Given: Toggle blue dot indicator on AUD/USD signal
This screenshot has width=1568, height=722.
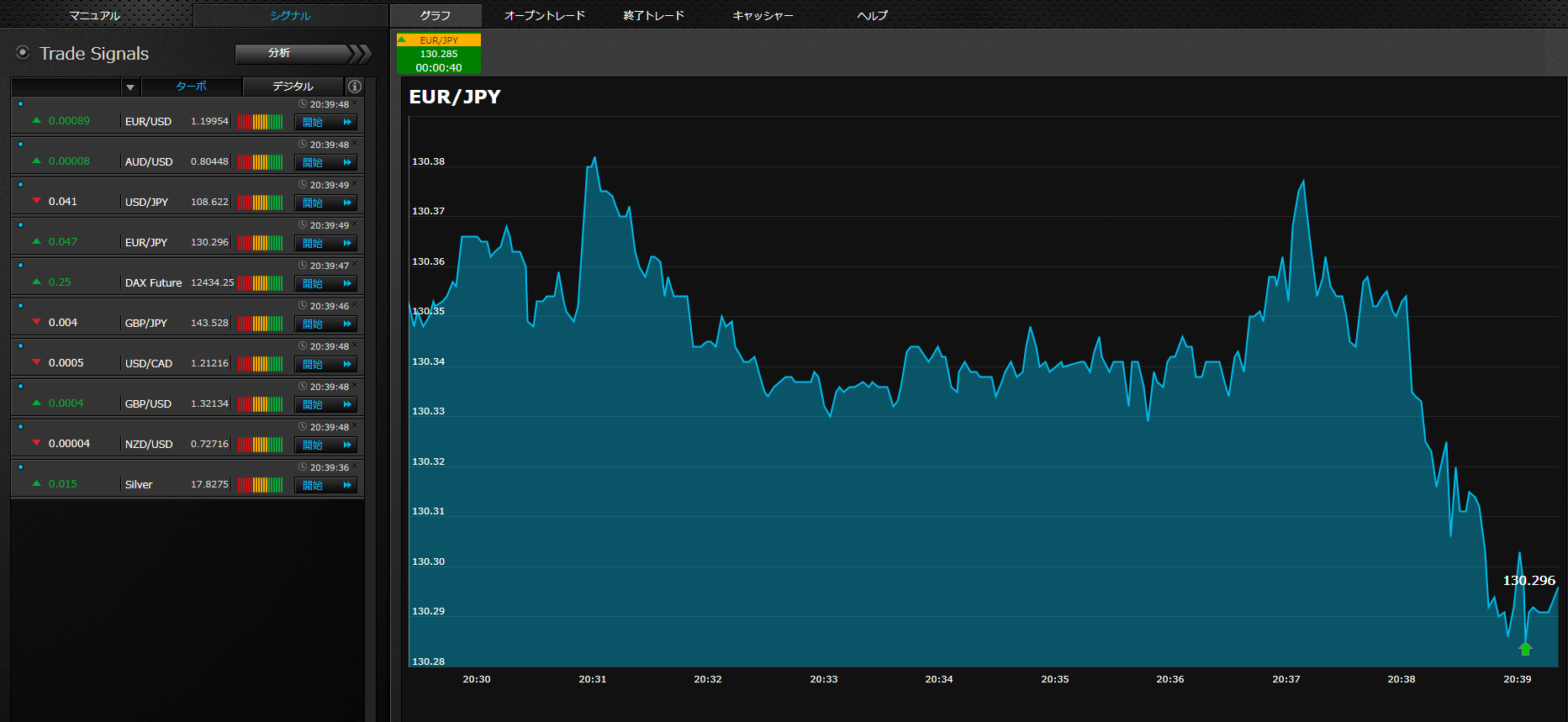Looking at the screenshot, I should click(20, 145).
